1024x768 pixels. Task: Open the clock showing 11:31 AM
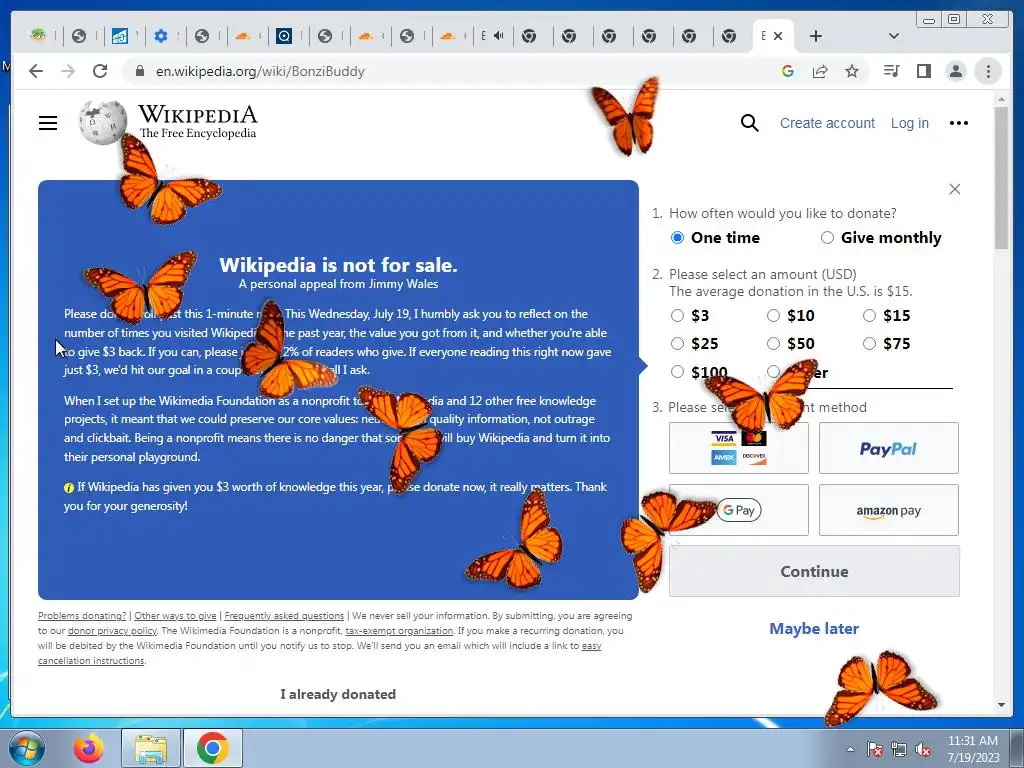(x=973, y=749)
